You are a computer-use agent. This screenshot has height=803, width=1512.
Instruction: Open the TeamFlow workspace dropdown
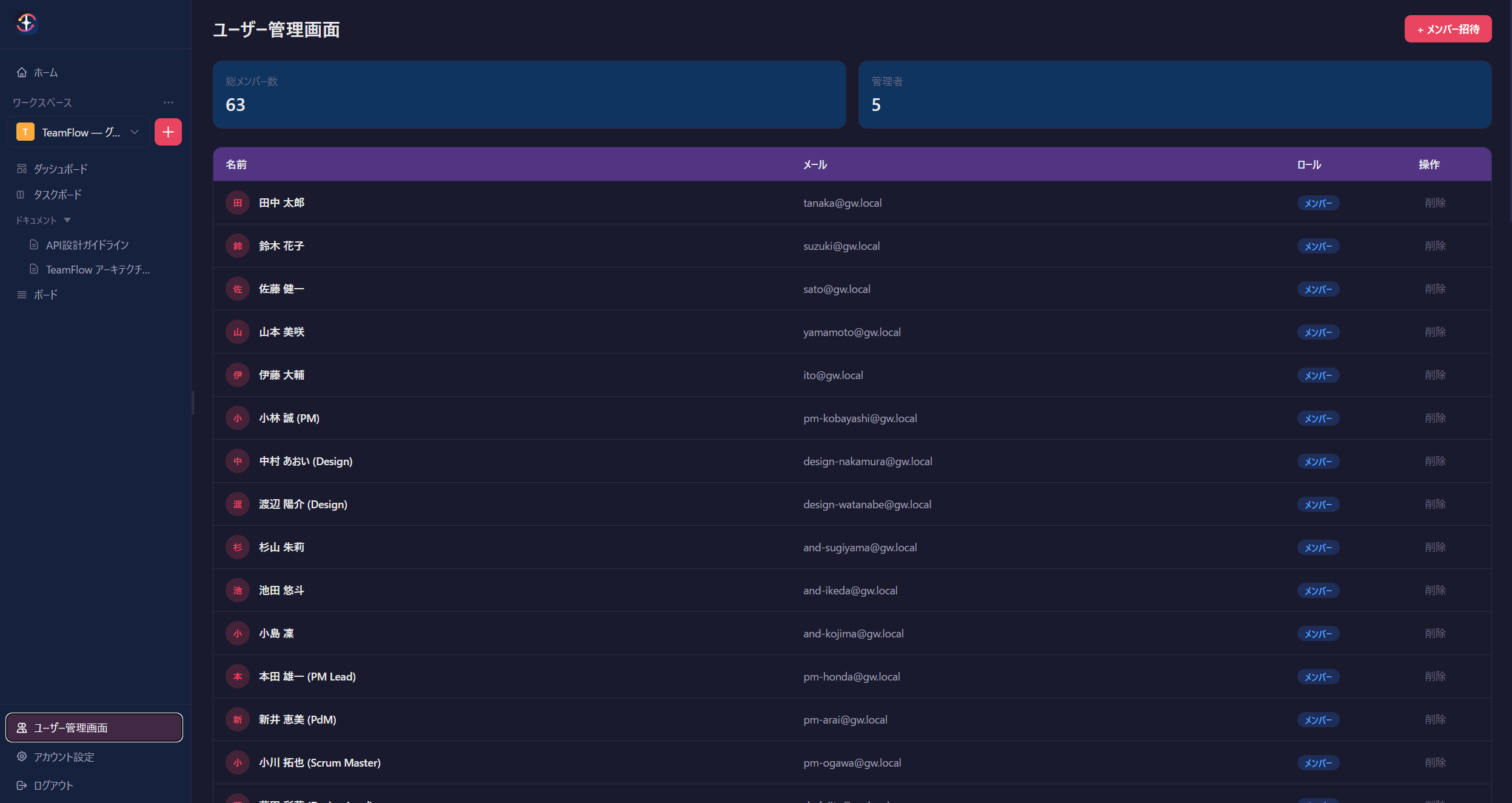pos(78,132)
